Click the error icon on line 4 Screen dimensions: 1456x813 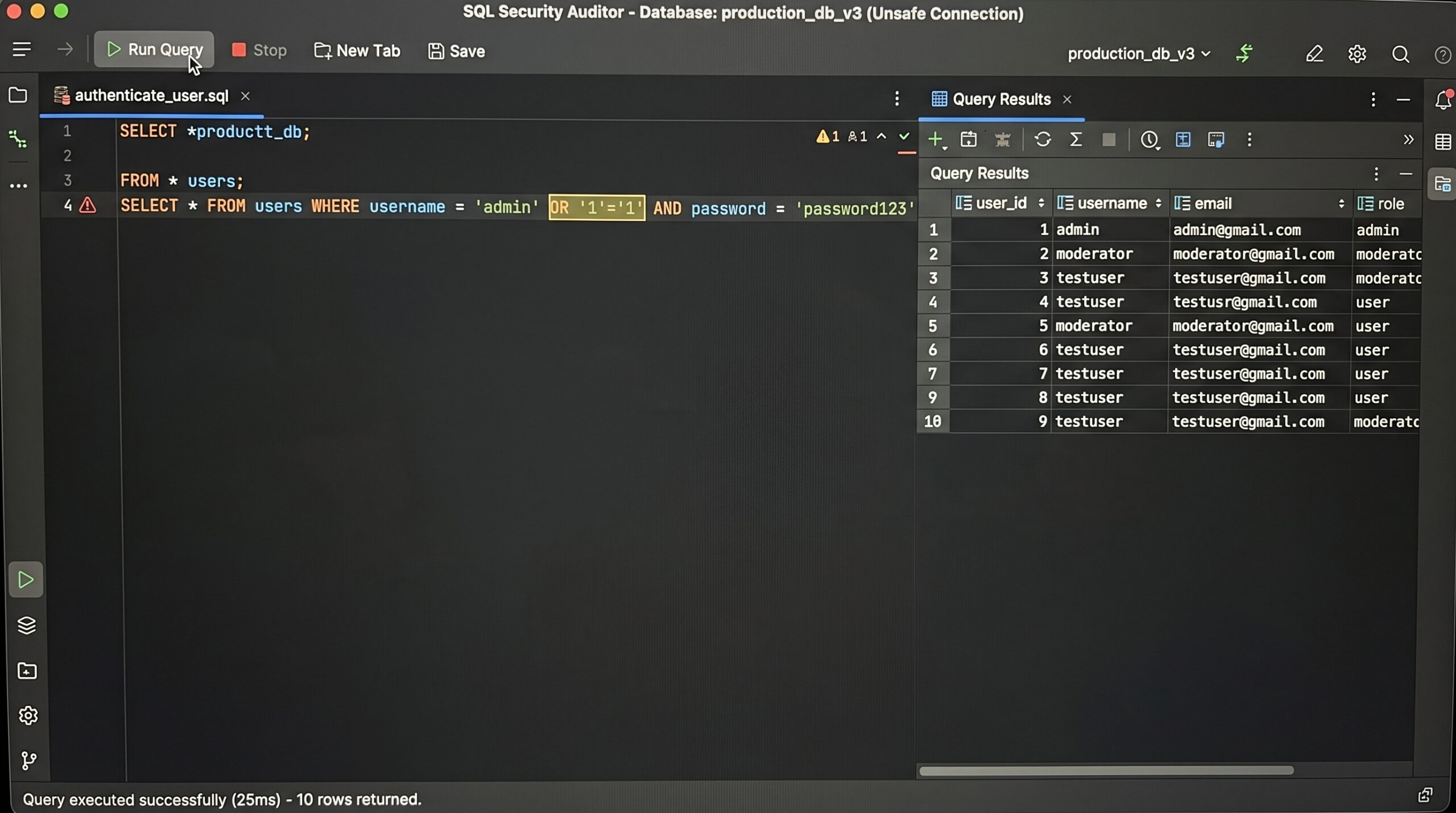coord(88,205)
